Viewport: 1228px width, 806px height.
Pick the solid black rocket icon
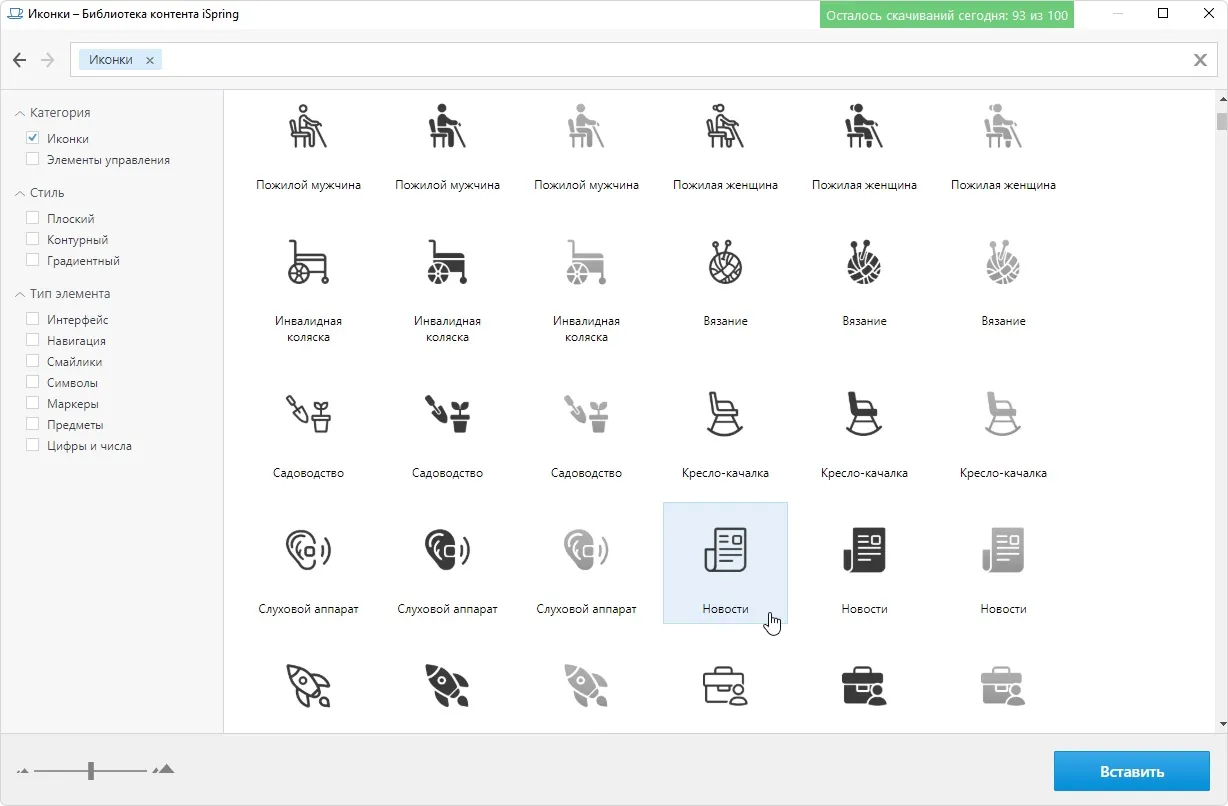click(x=447, y=686)
